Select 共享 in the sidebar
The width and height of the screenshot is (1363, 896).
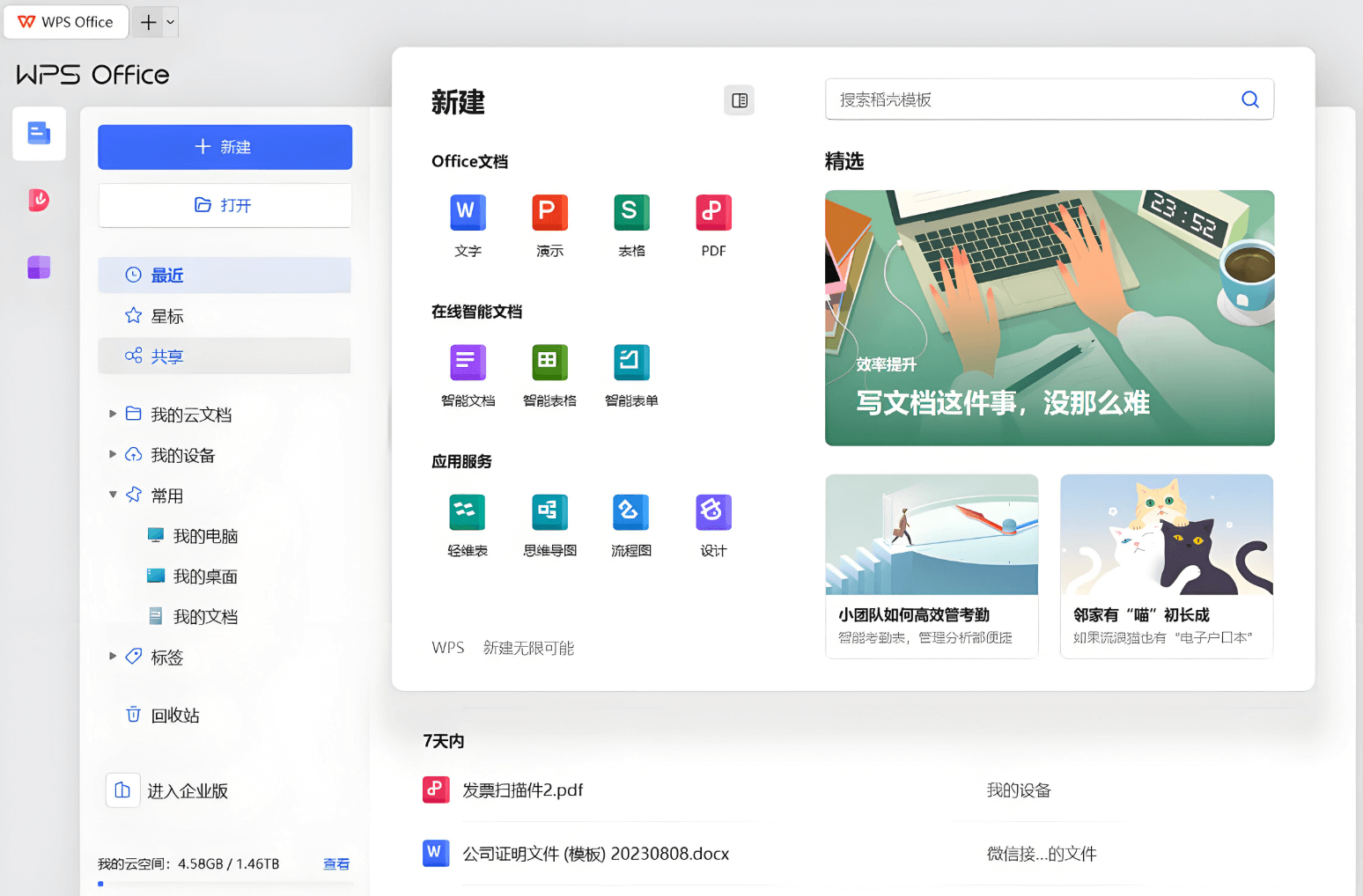tap(167, 356)
